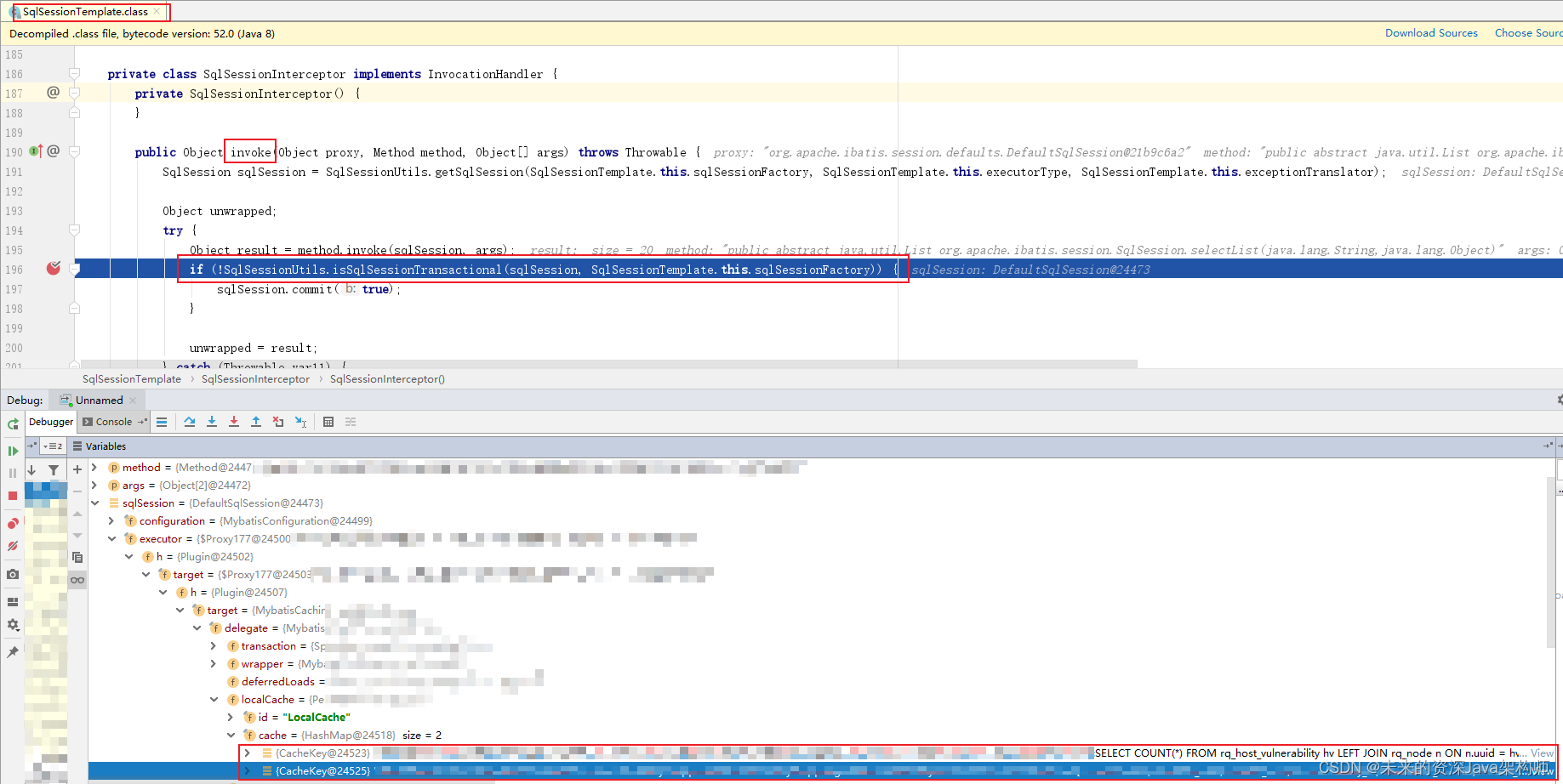Click the Download Sources link
Viewport: 1563px width, 784px height.
click(1431, 32)
